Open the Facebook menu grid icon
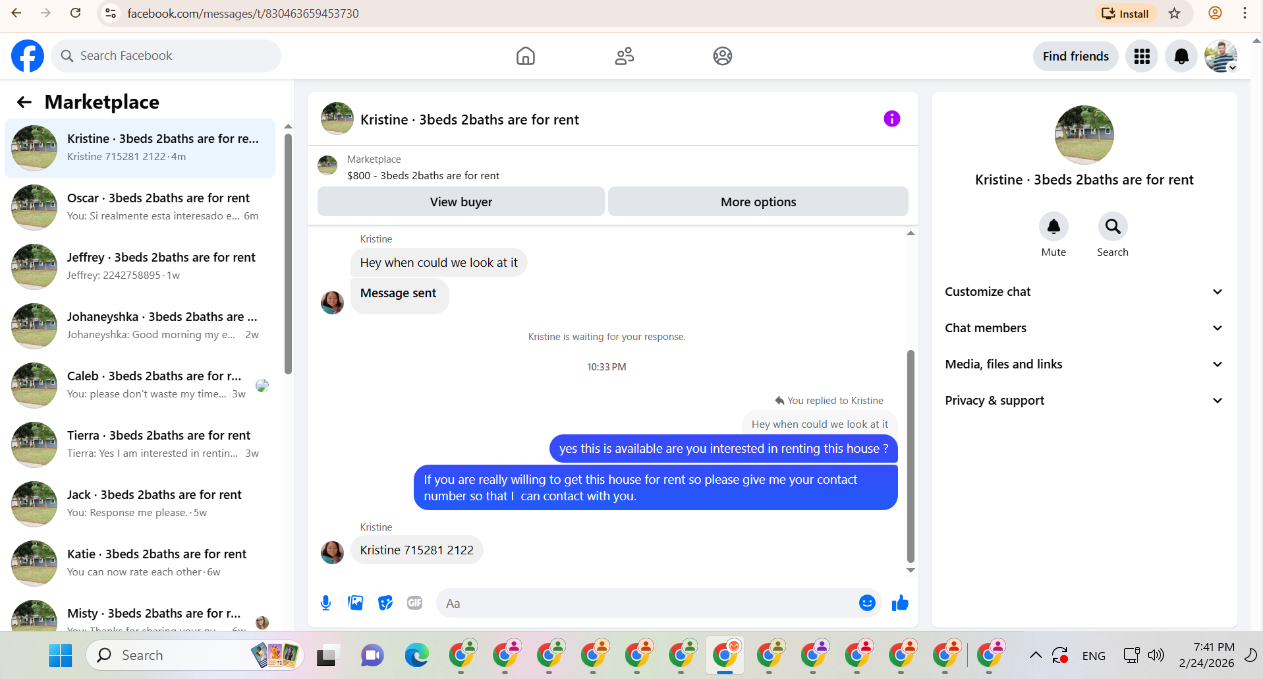 tap(1142, 56)
